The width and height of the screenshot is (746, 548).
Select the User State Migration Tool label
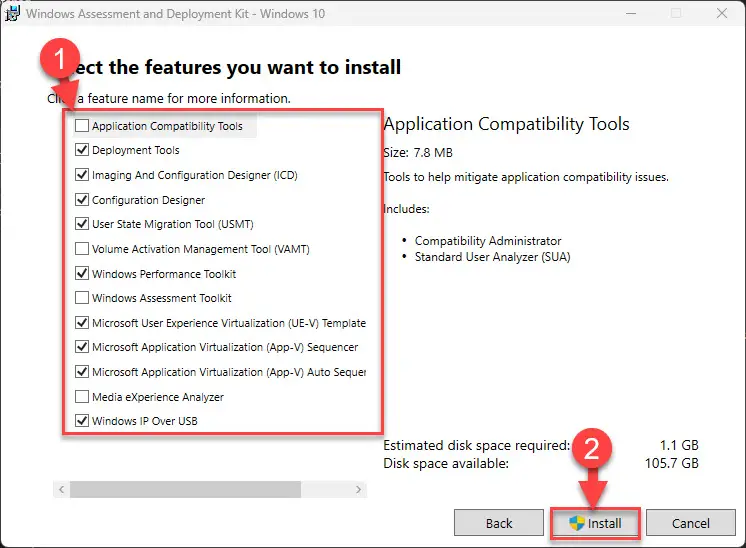(173, 224)
